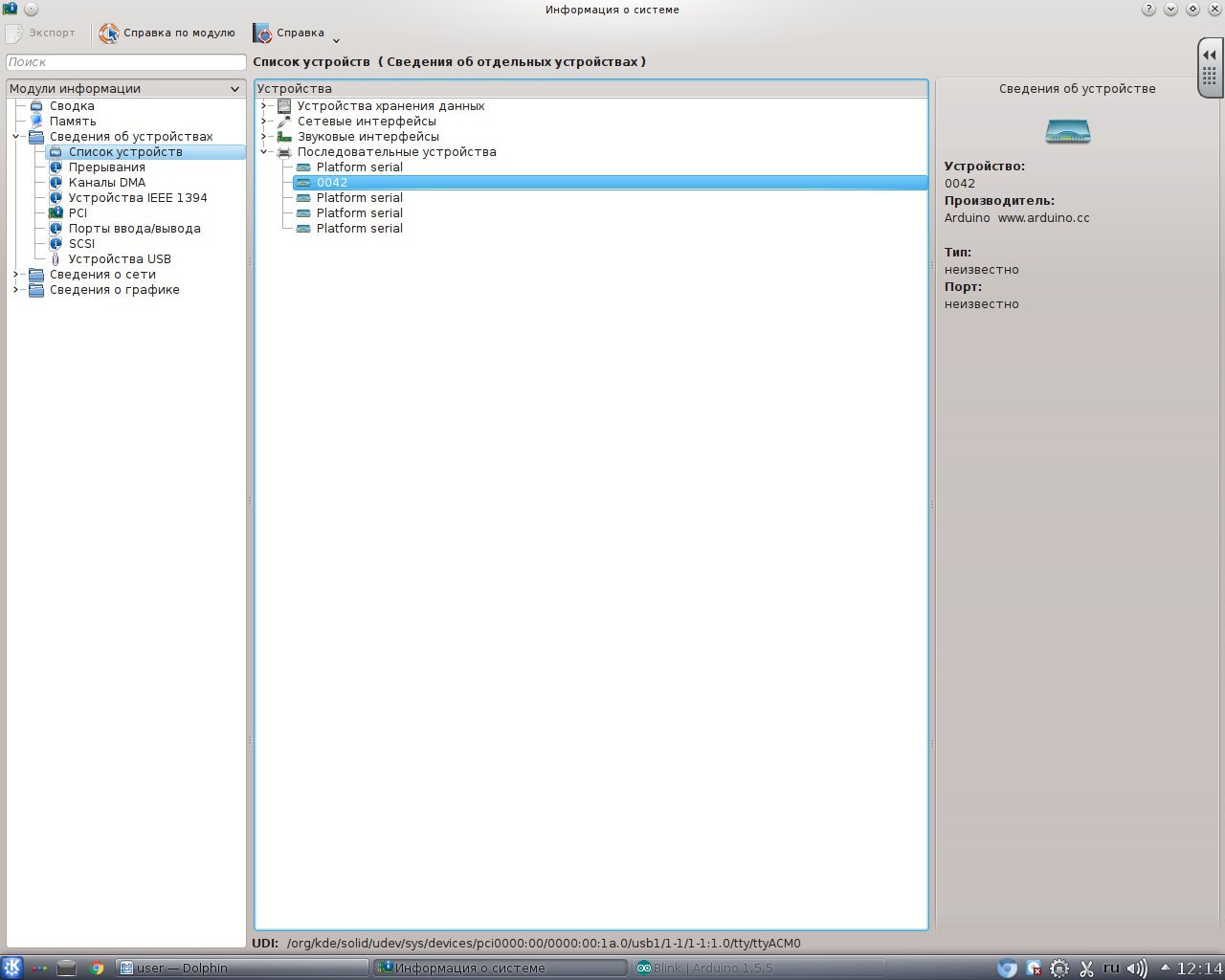Select the last Platform serial entry
Image resolution: width=1225 pixels, height=980 pixels.
coord(359,229)
